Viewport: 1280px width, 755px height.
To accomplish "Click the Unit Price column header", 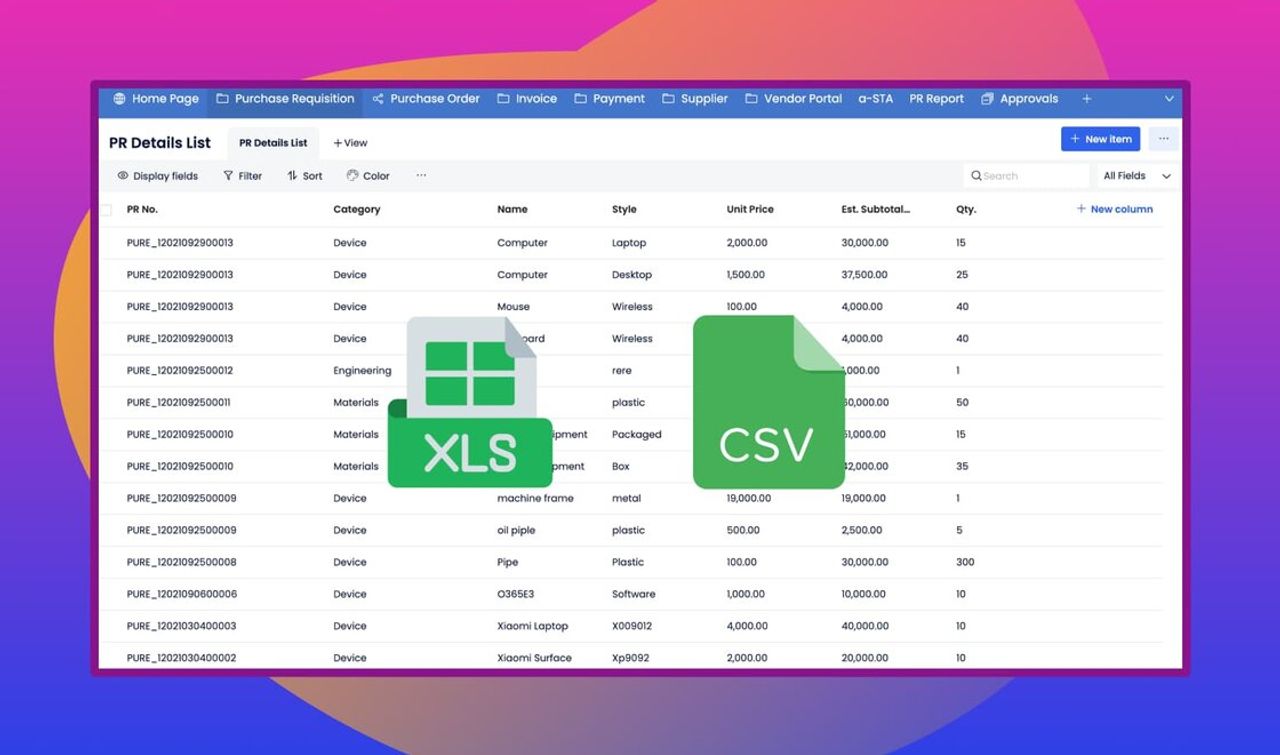I will pos(750,210).
